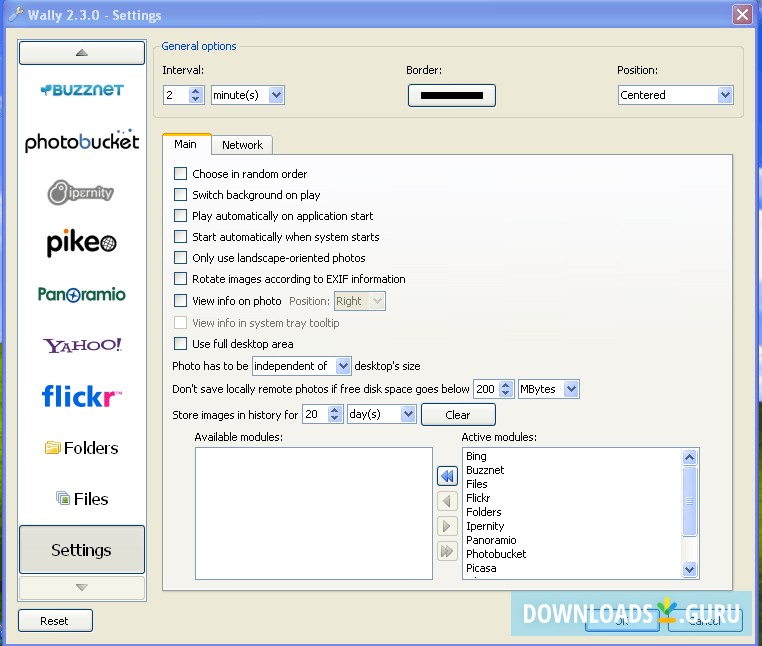Screen dimensions: 762x646
Task: Select the Flickr module logo
Action: (82, 396)
